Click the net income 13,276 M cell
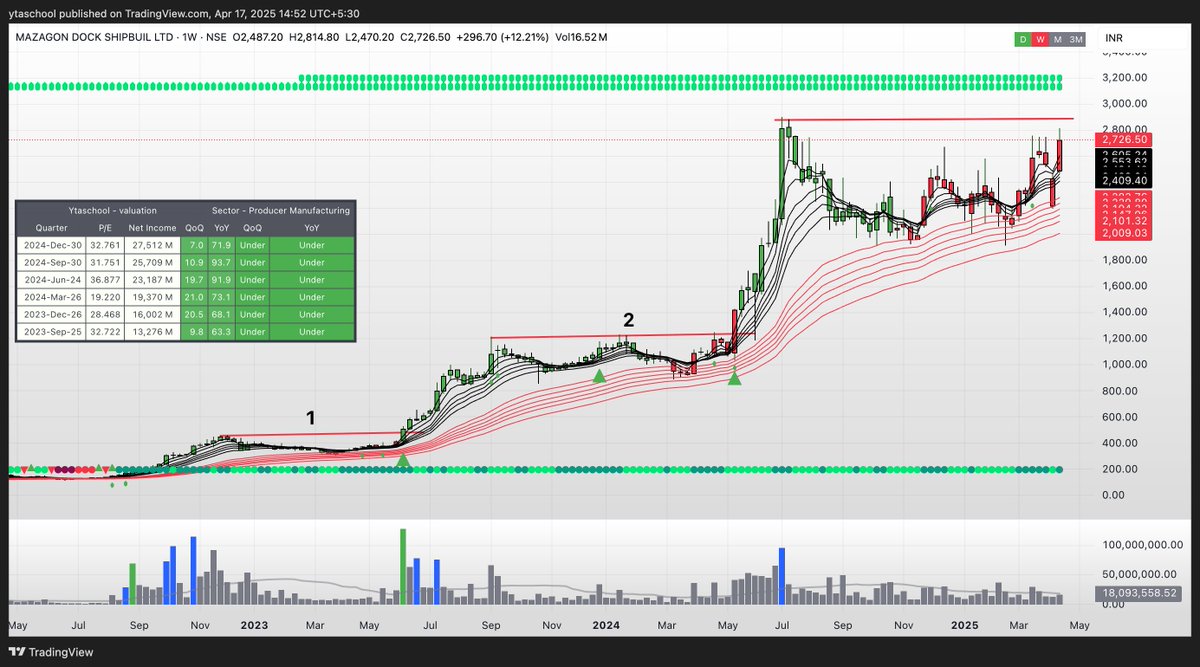 click(x=152, y=333)
